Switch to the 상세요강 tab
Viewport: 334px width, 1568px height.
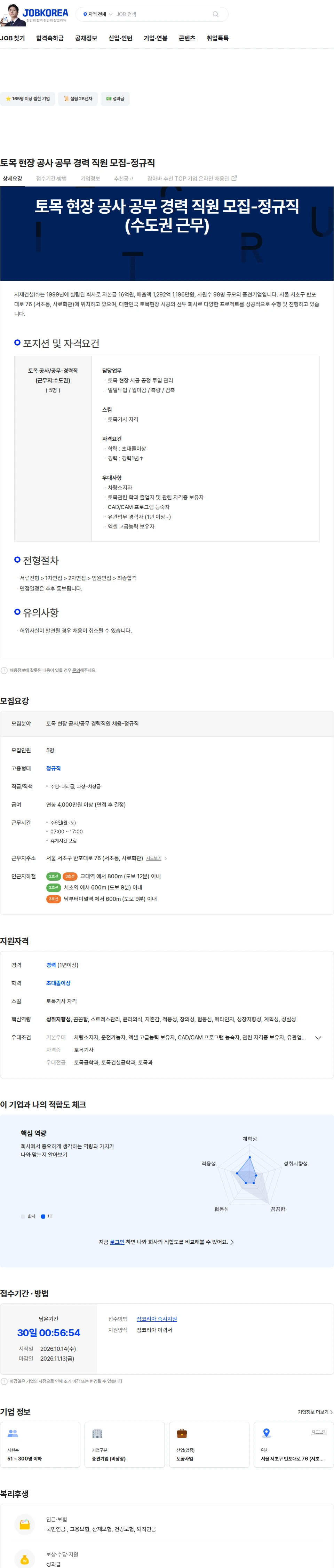click(12, 179)
